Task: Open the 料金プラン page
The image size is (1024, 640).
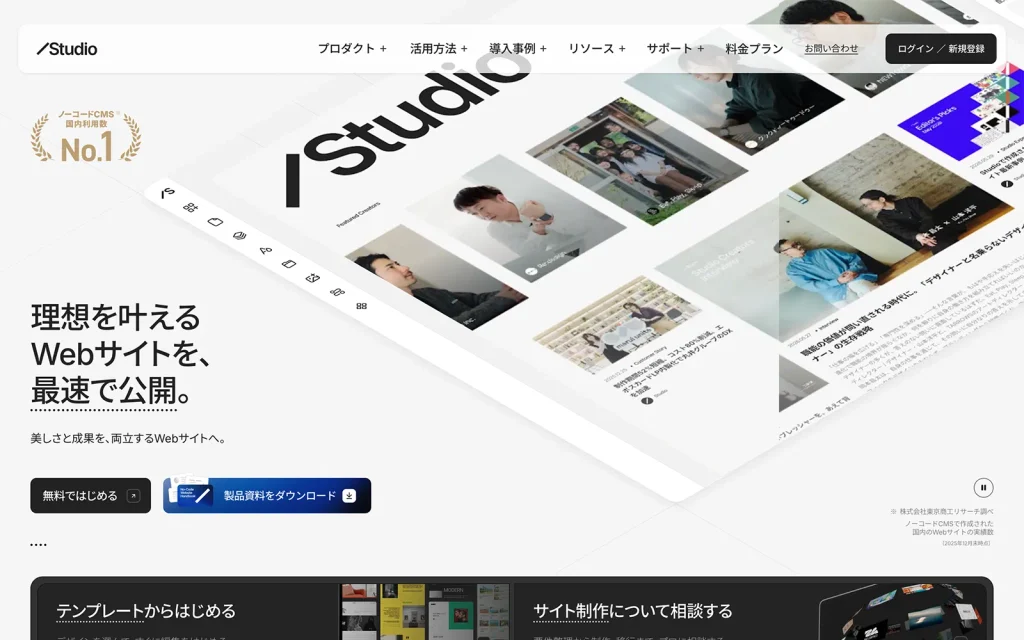Action: point(754,48)
